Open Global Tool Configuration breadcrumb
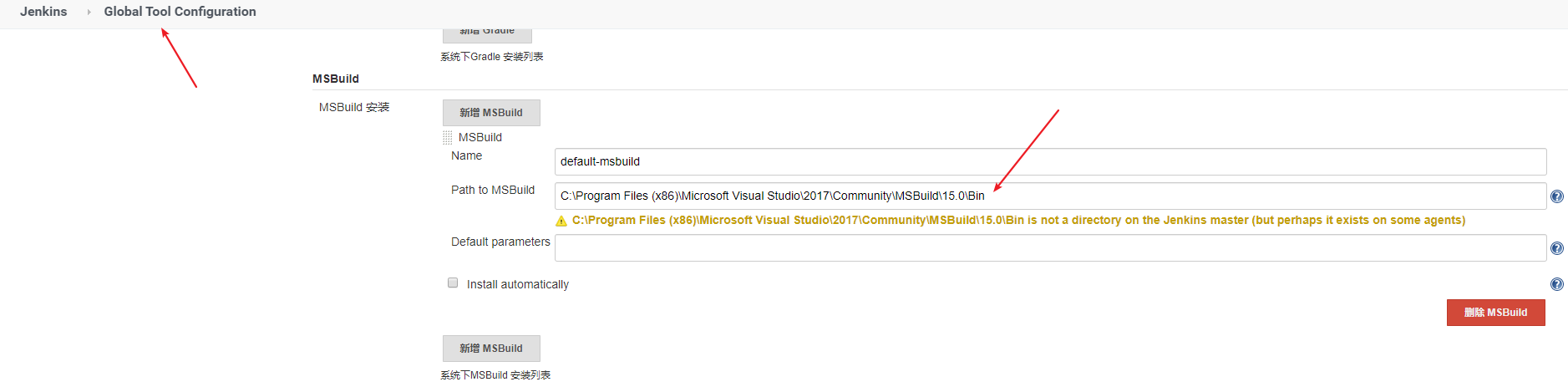This screenshot has height=387, width=1568. point(180,12)
